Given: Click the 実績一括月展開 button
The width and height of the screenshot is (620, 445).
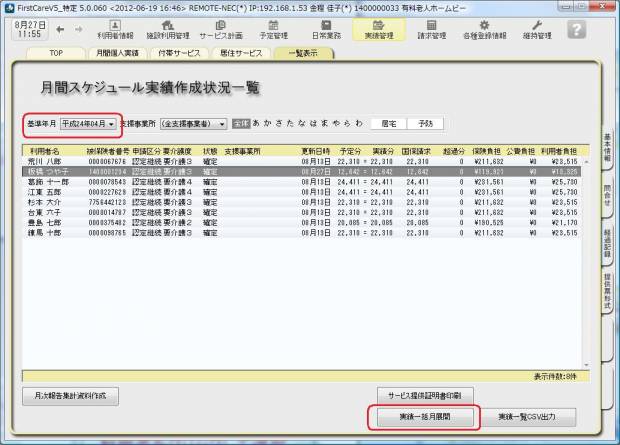Looking at the screenshot, I should (x=425, y=415).
